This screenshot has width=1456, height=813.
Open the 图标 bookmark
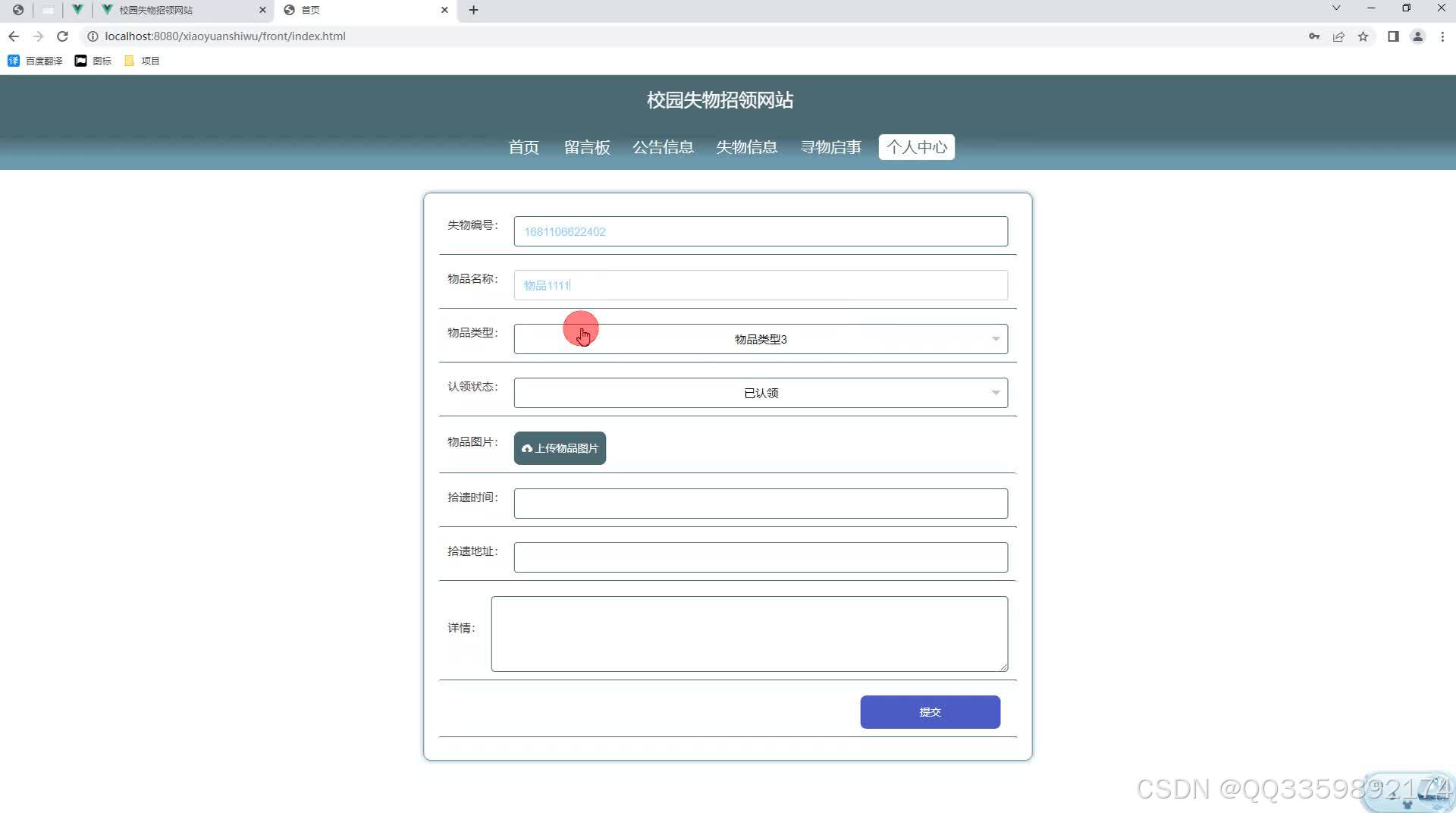point(93,61)
